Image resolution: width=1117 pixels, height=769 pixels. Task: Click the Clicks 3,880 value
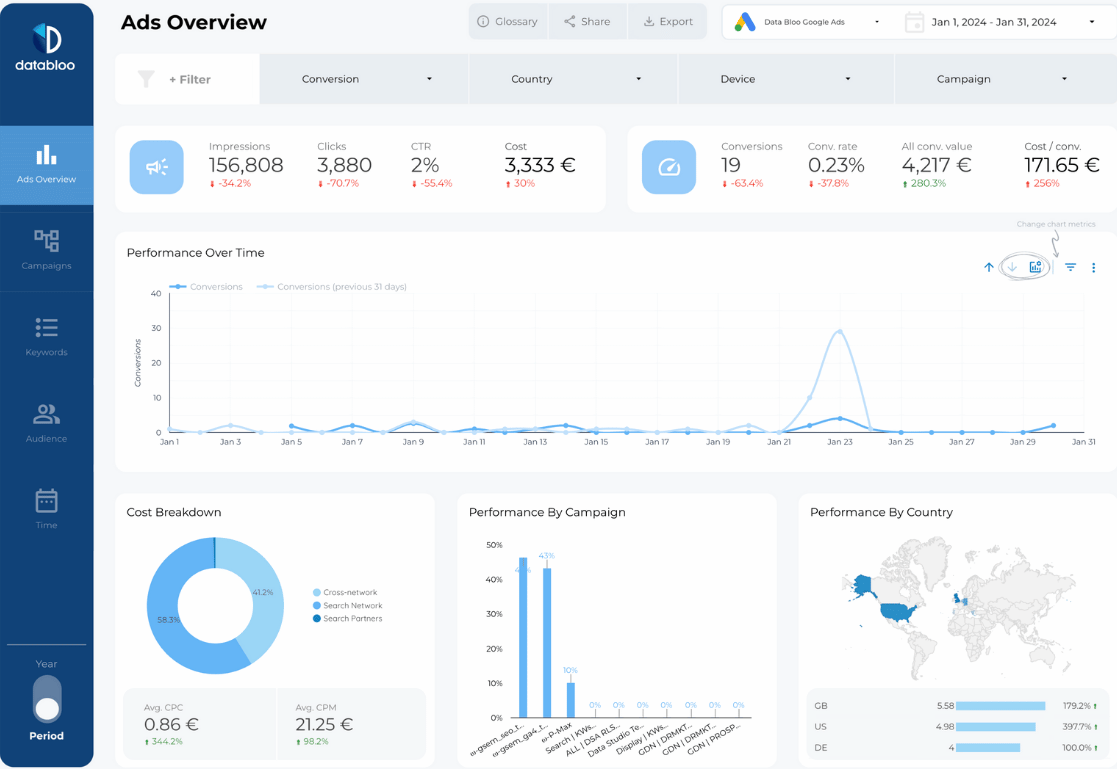(x=344, y=165)
